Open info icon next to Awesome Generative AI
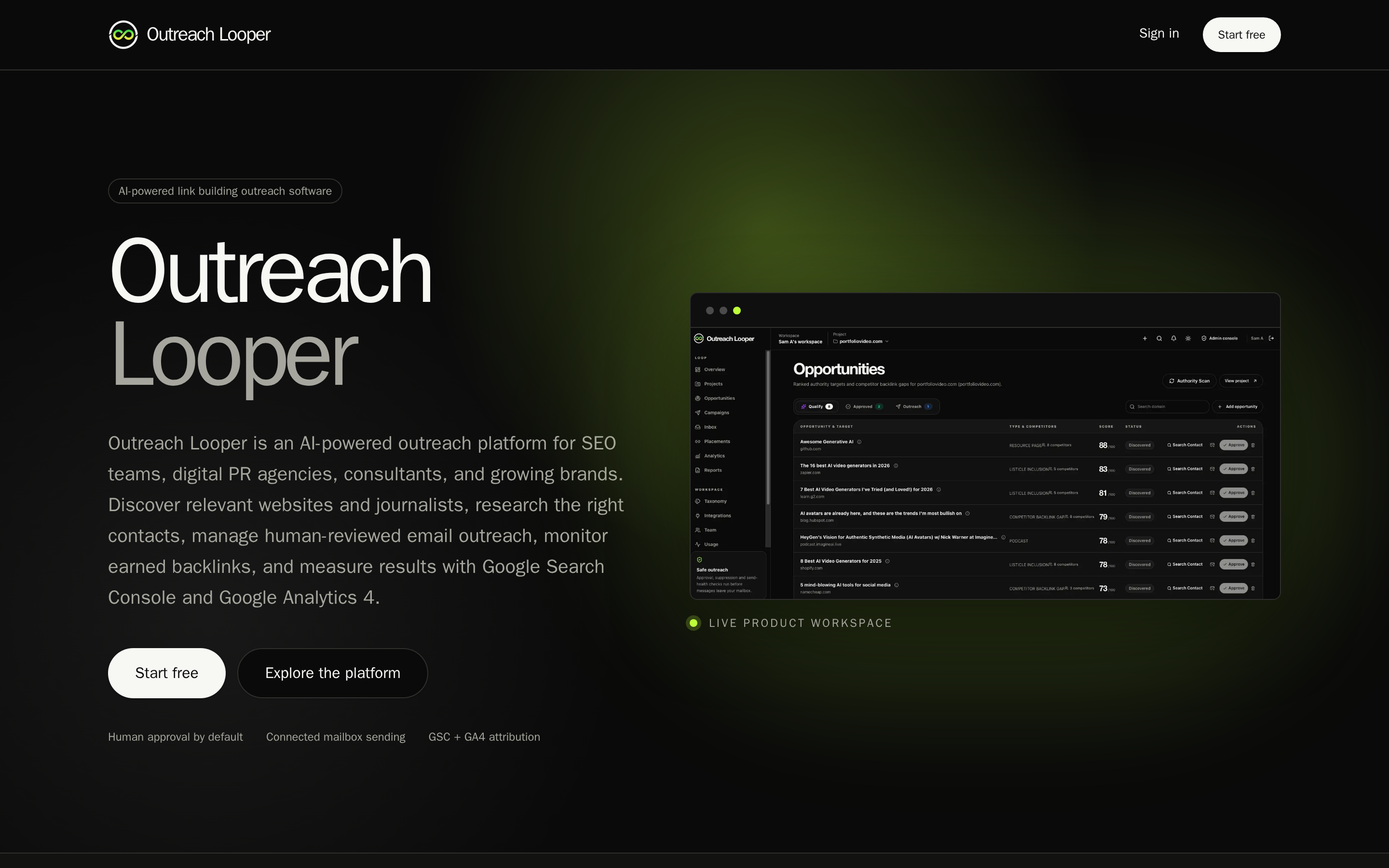Screen dimensions: 1389x868 click(859, 441)
